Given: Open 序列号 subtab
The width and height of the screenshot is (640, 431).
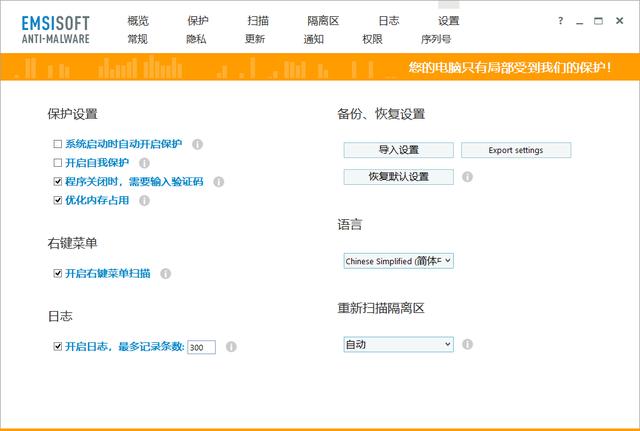Looking at the screenshot, I should pyautogui.click(x=436, y=39).
